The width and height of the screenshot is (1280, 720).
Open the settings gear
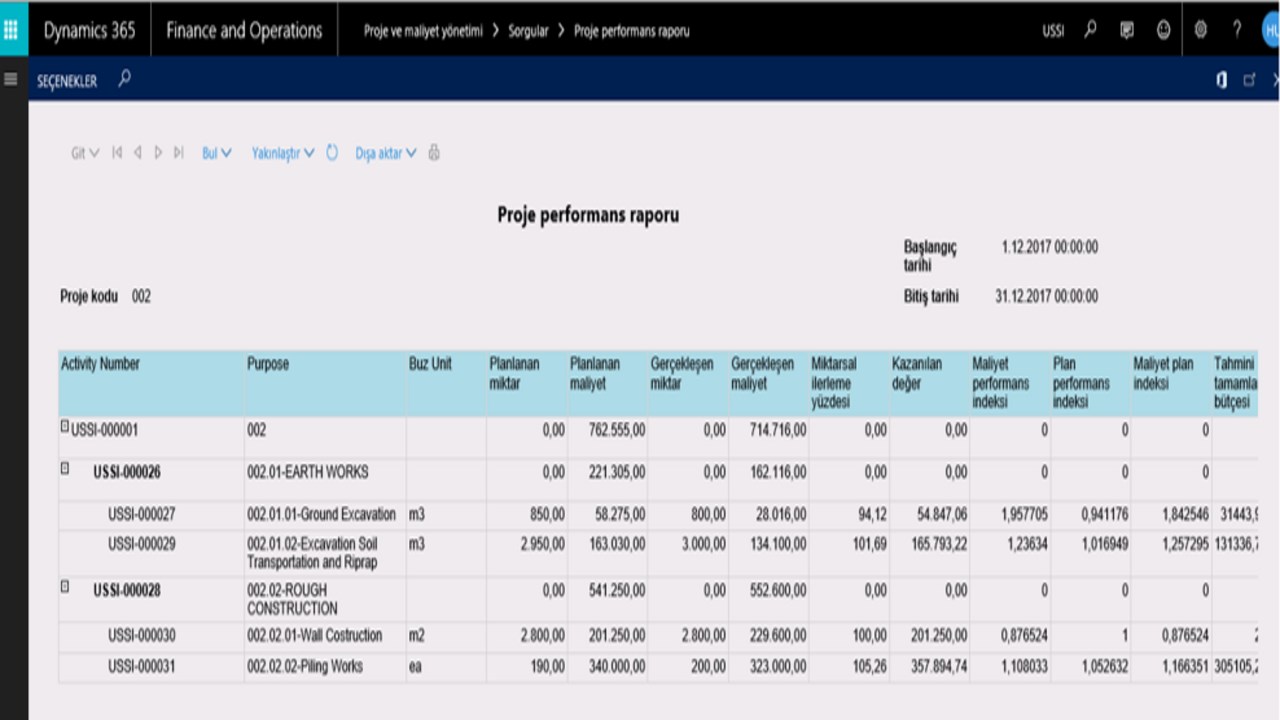pos(1201,30)
